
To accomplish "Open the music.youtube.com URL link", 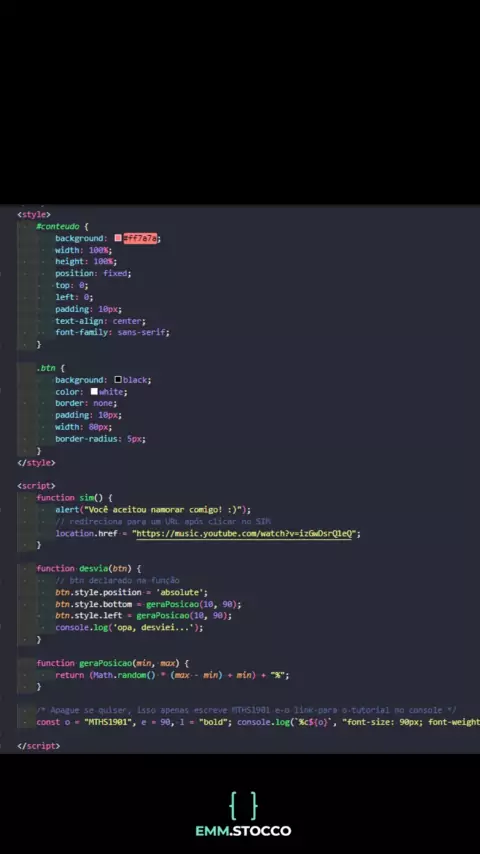I will pos(245,534).
